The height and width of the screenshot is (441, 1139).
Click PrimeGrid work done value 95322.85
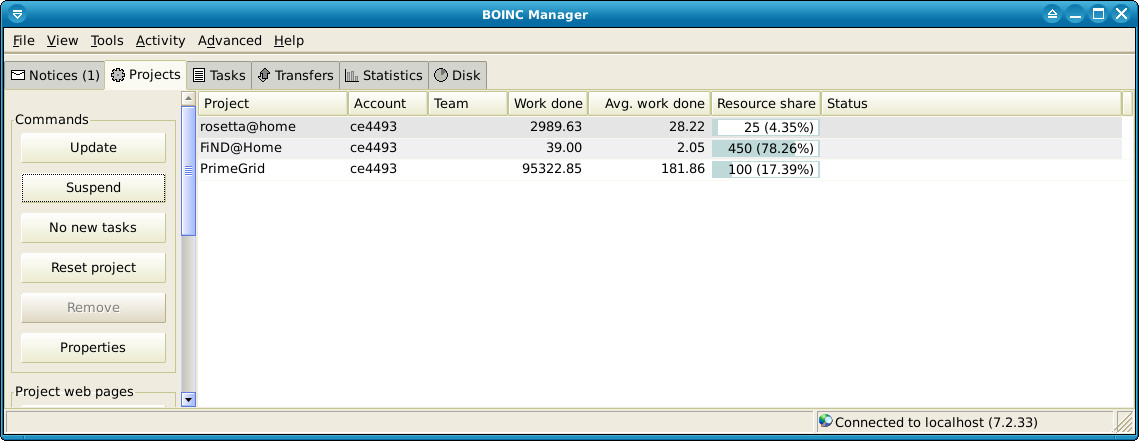(x=552, y=169)
